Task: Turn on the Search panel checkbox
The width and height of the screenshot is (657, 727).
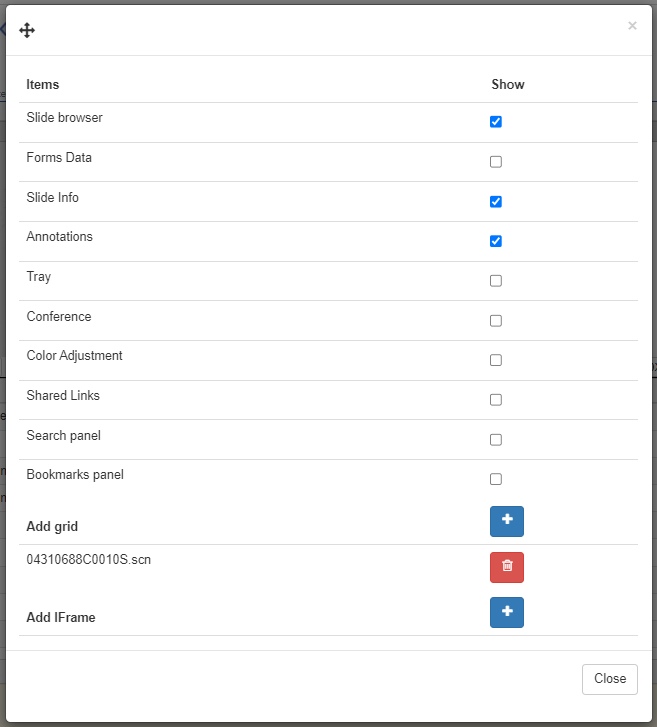Action: pyautogui.click(x=496, y=440)
